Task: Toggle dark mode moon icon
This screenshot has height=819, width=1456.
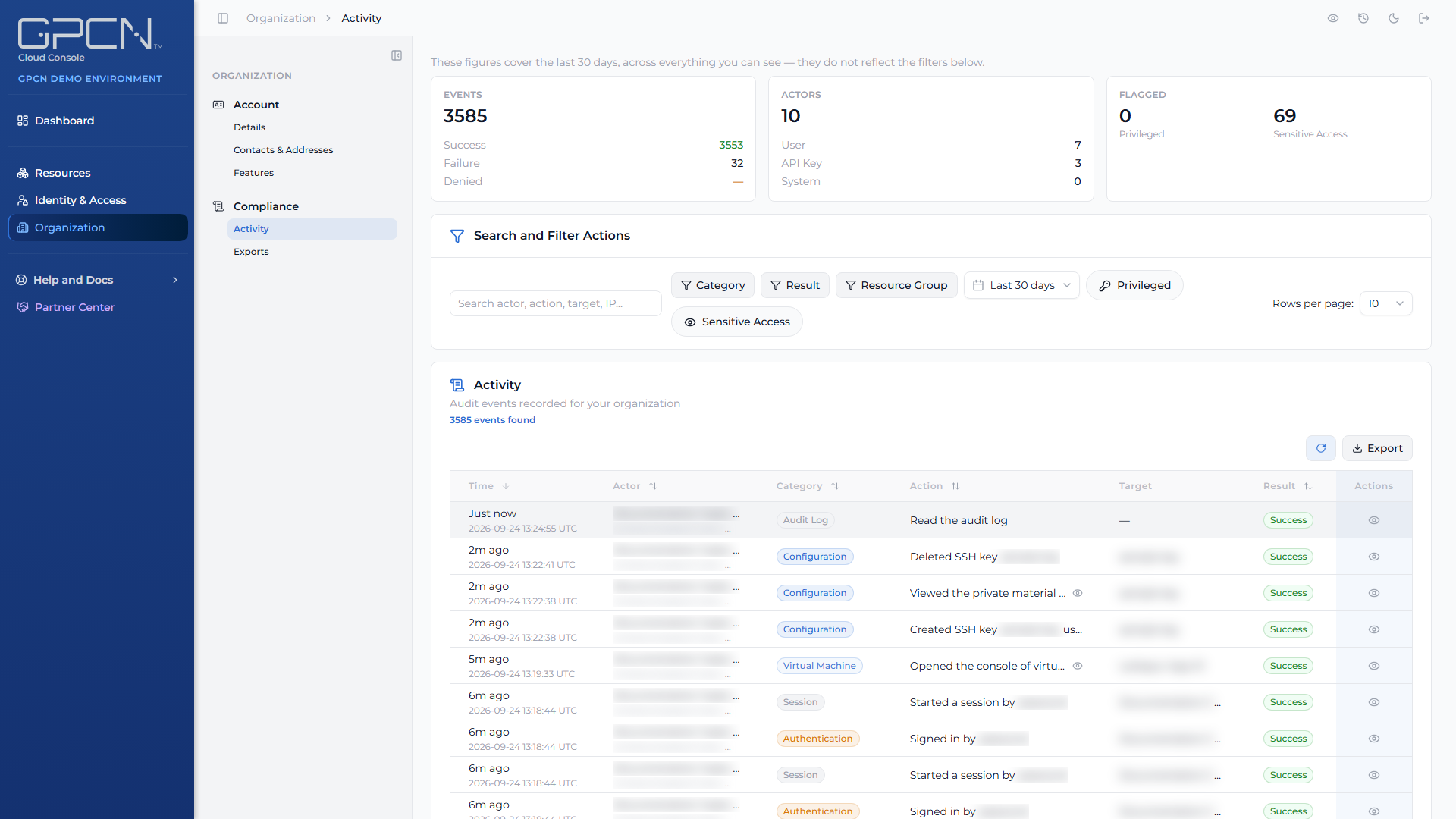Action: tap(1394, 18)
